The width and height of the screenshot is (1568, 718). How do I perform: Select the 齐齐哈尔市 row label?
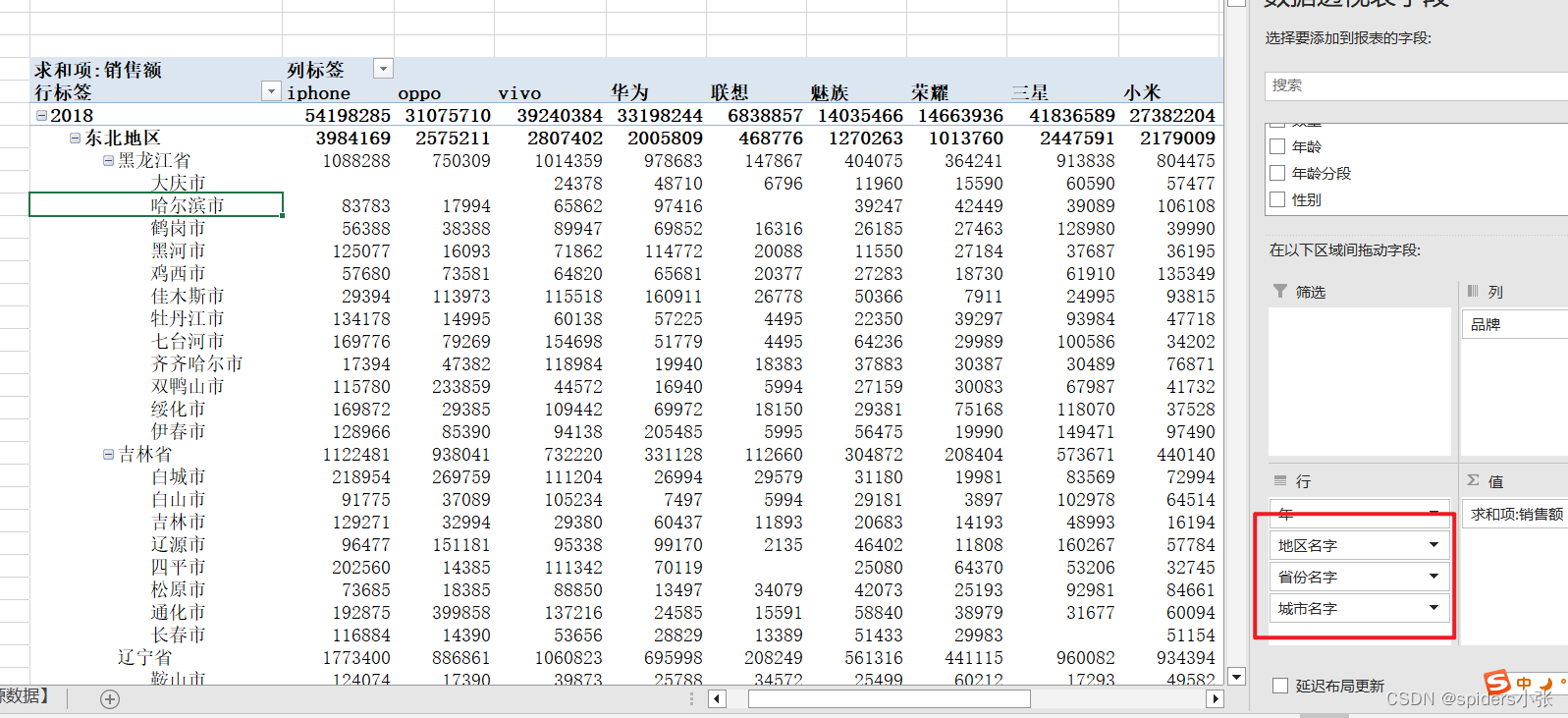196,363
